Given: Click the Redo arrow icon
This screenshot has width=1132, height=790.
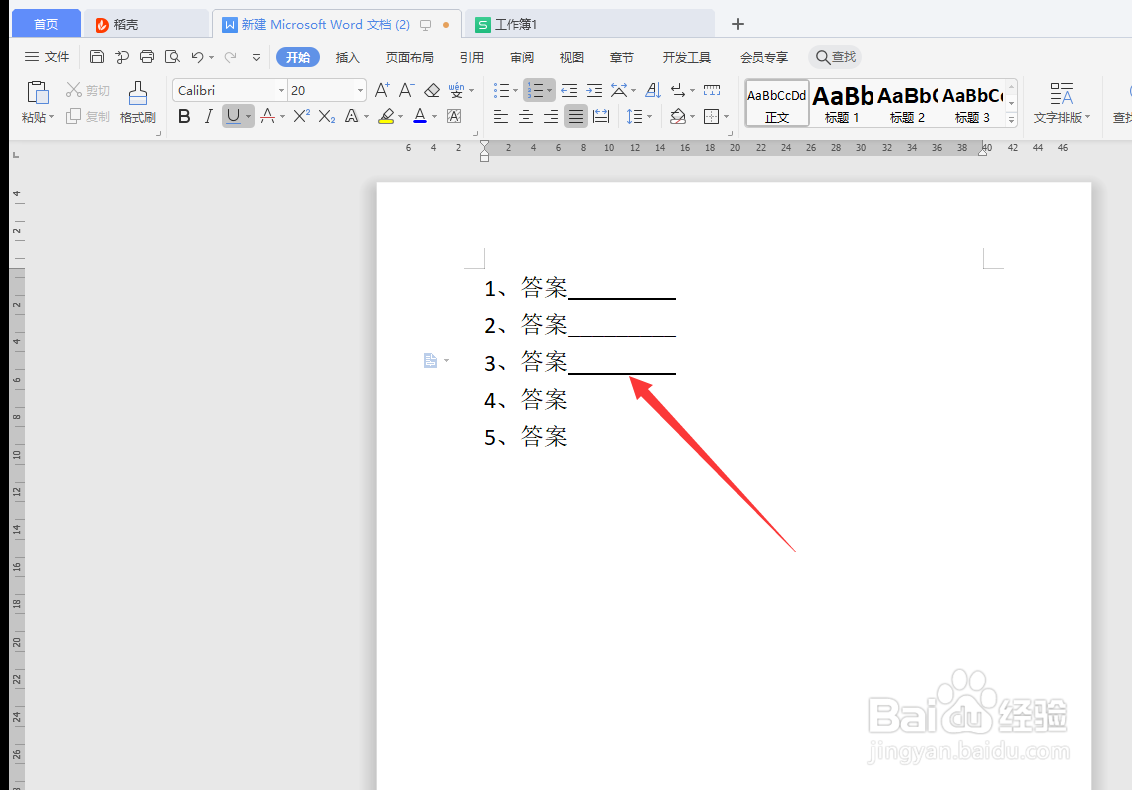Looking at the screenshot, I should click(230, 57).
